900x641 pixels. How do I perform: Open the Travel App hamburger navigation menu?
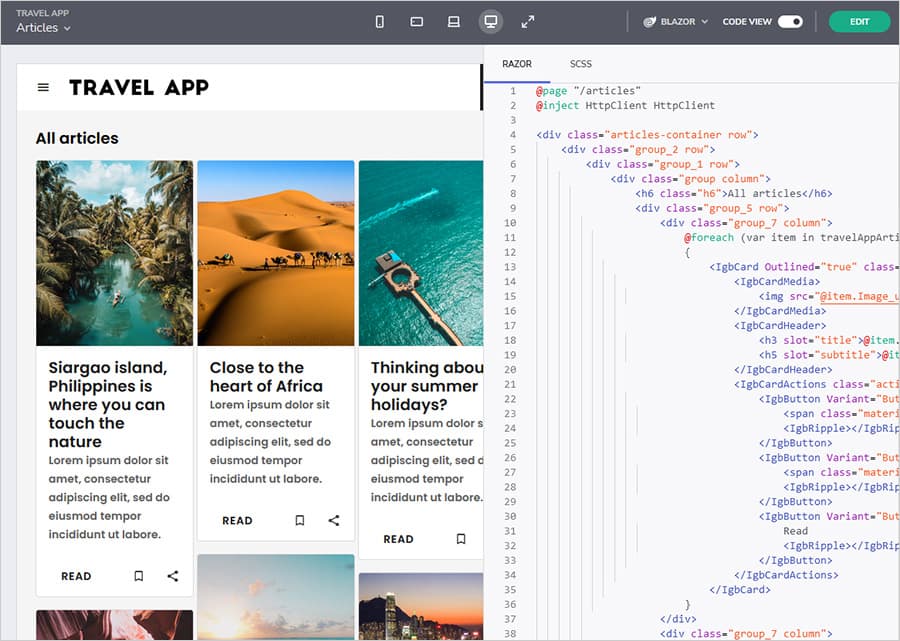(43, 87)
